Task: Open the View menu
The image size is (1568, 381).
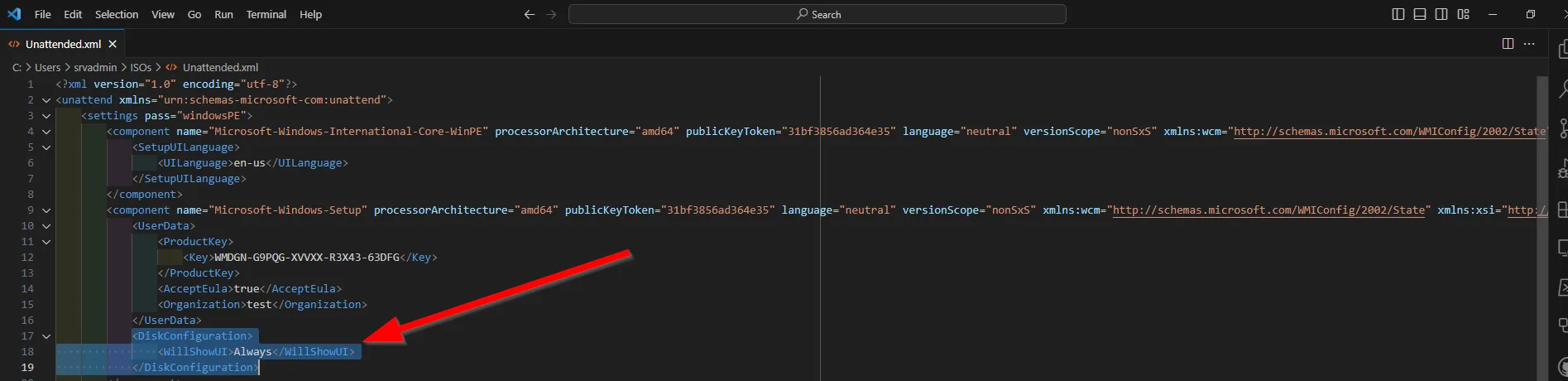Action: pyautogui.click(x=163, y=14)
